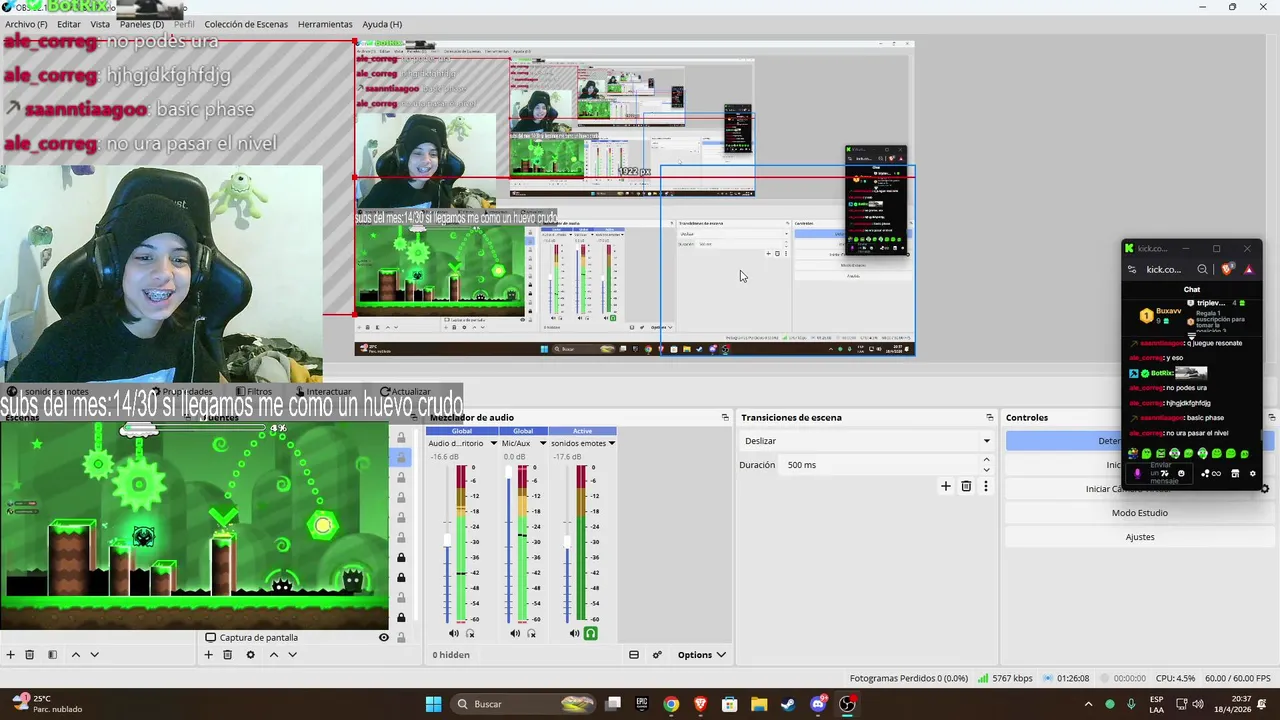Open the Vista menu
This screenshot has height=720, width=1280.
[100, 24]
